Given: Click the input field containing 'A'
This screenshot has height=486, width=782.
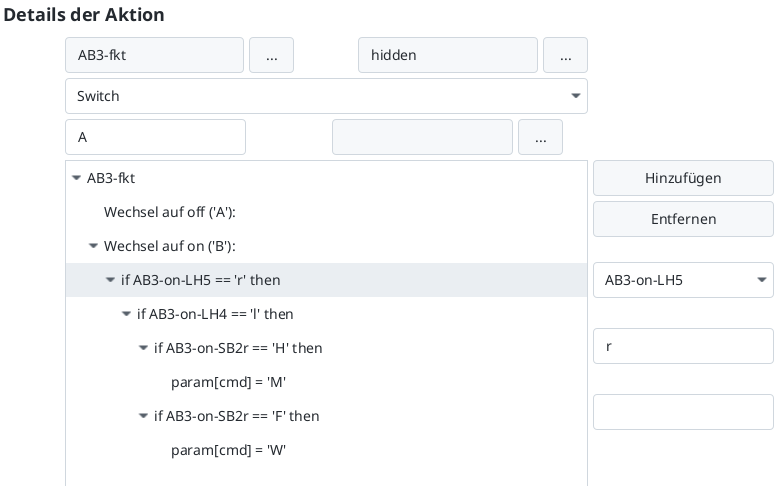Looking at the screenshot, I should point(155,138).
